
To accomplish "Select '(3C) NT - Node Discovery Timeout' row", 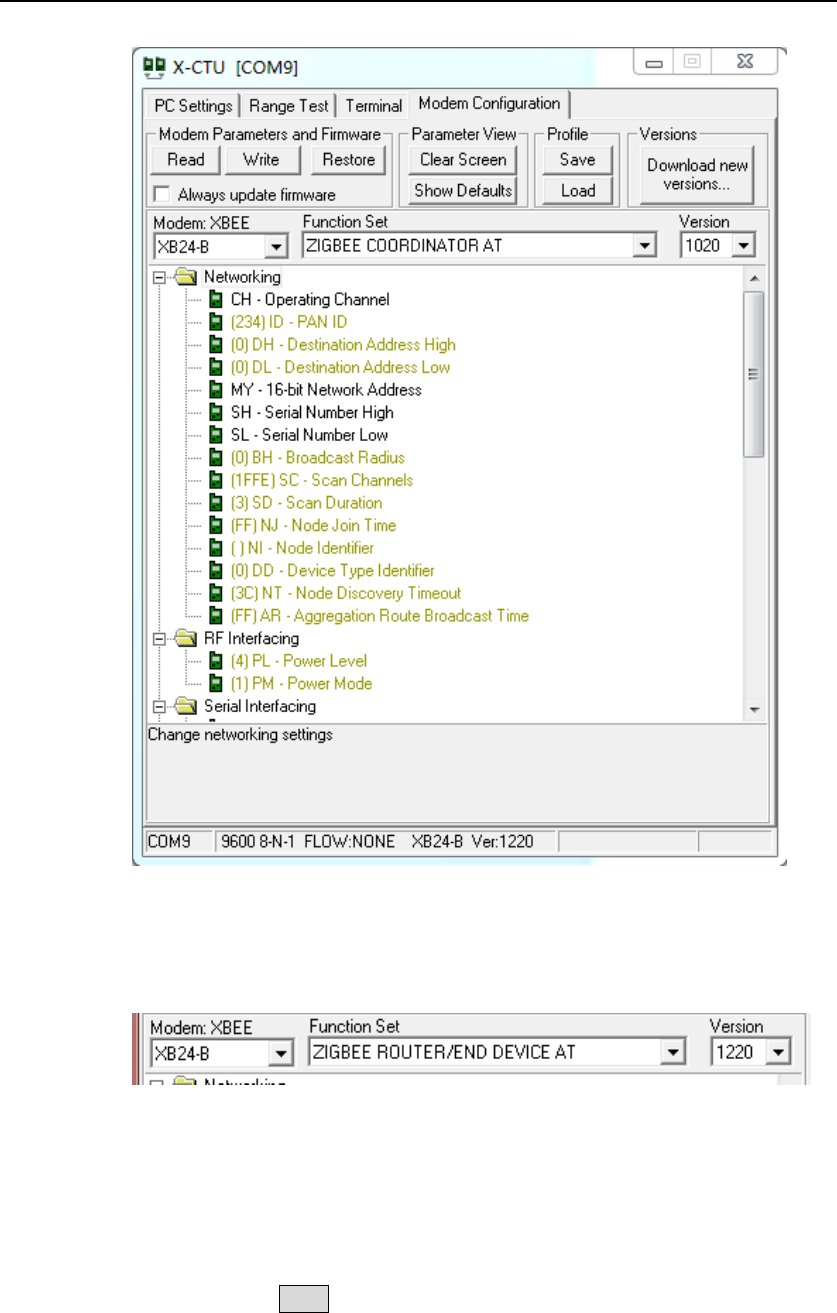I will [x=346, y=593].
